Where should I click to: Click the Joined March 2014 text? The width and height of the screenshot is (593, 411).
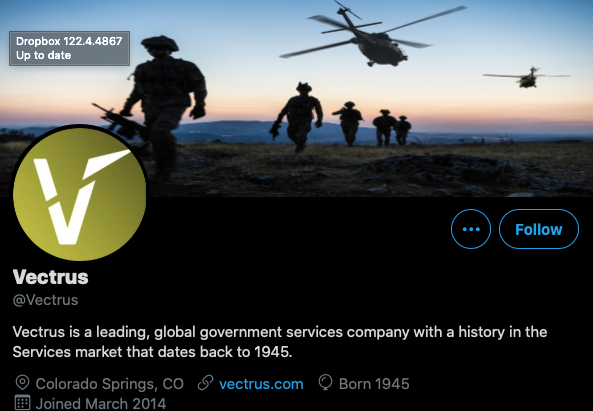[x=101, y=403]
